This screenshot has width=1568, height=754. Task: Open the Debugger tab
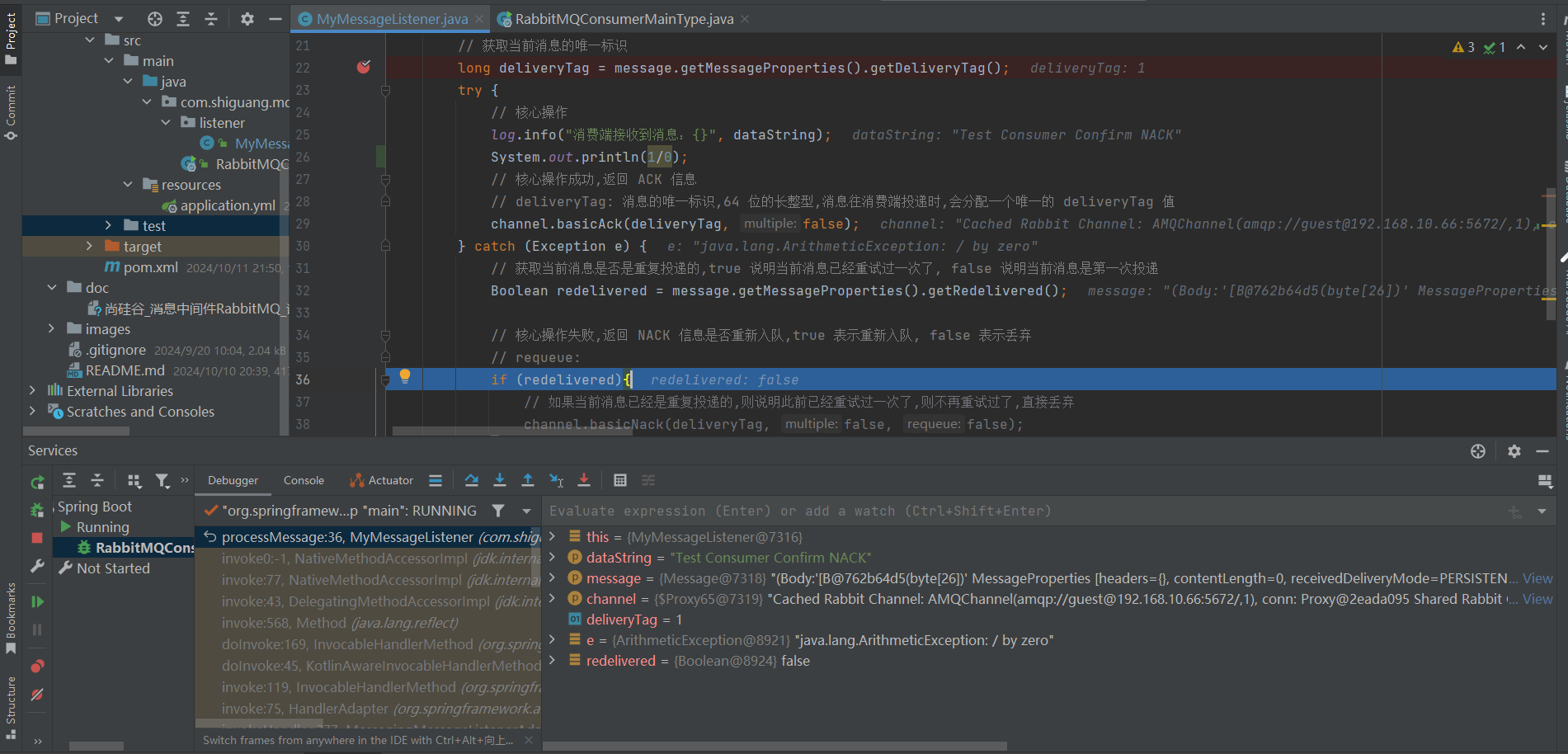click(233, 480)
